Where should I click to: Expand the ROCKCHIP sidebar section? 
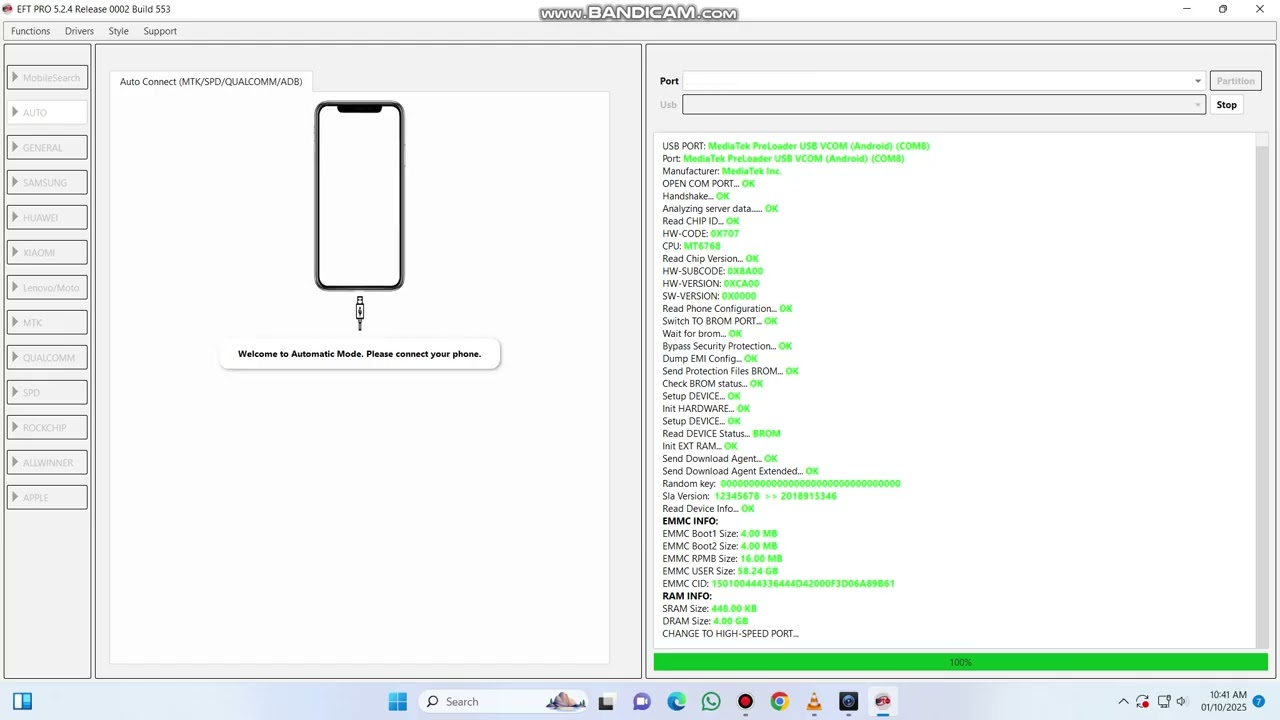click(x=47, y=427)
